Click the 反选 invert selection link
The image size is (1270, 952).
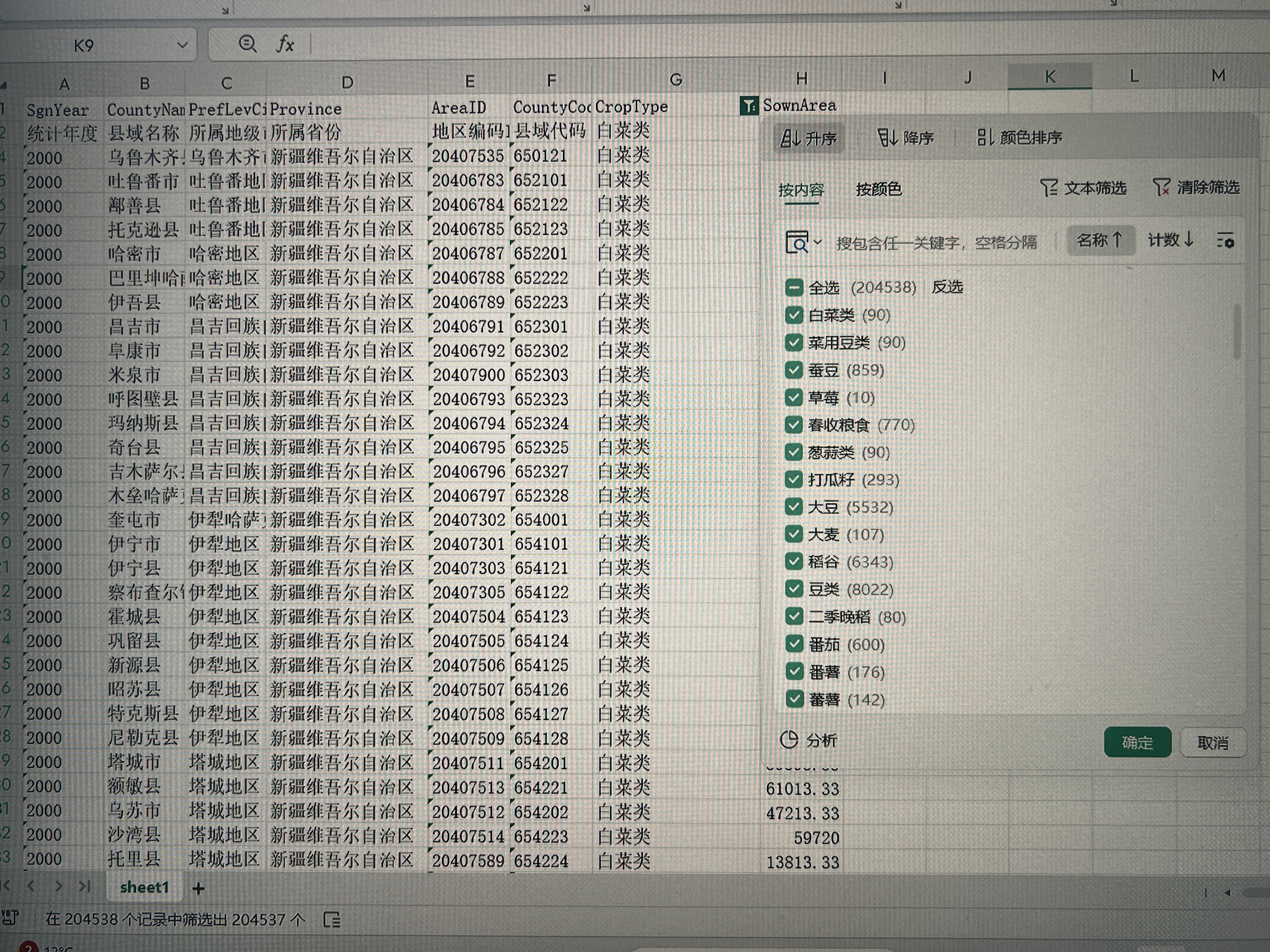coord(947,287)
